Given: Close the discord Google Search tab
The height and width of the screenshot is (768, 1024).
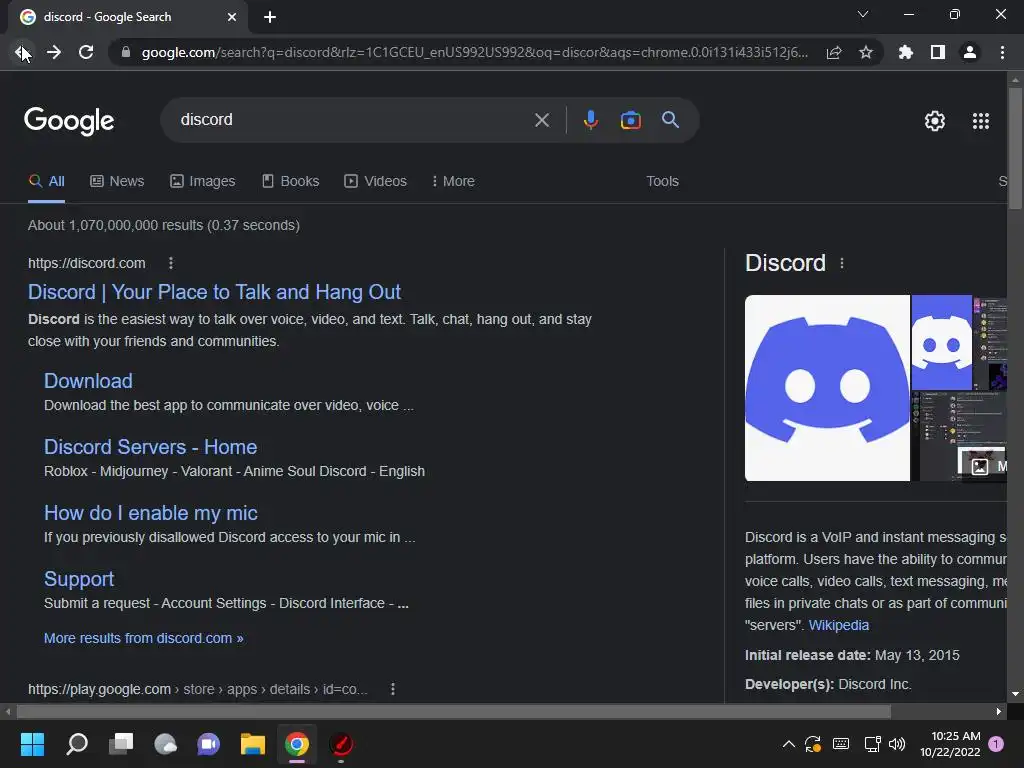Looking at the screenshot, I should [x=232, y=17].
